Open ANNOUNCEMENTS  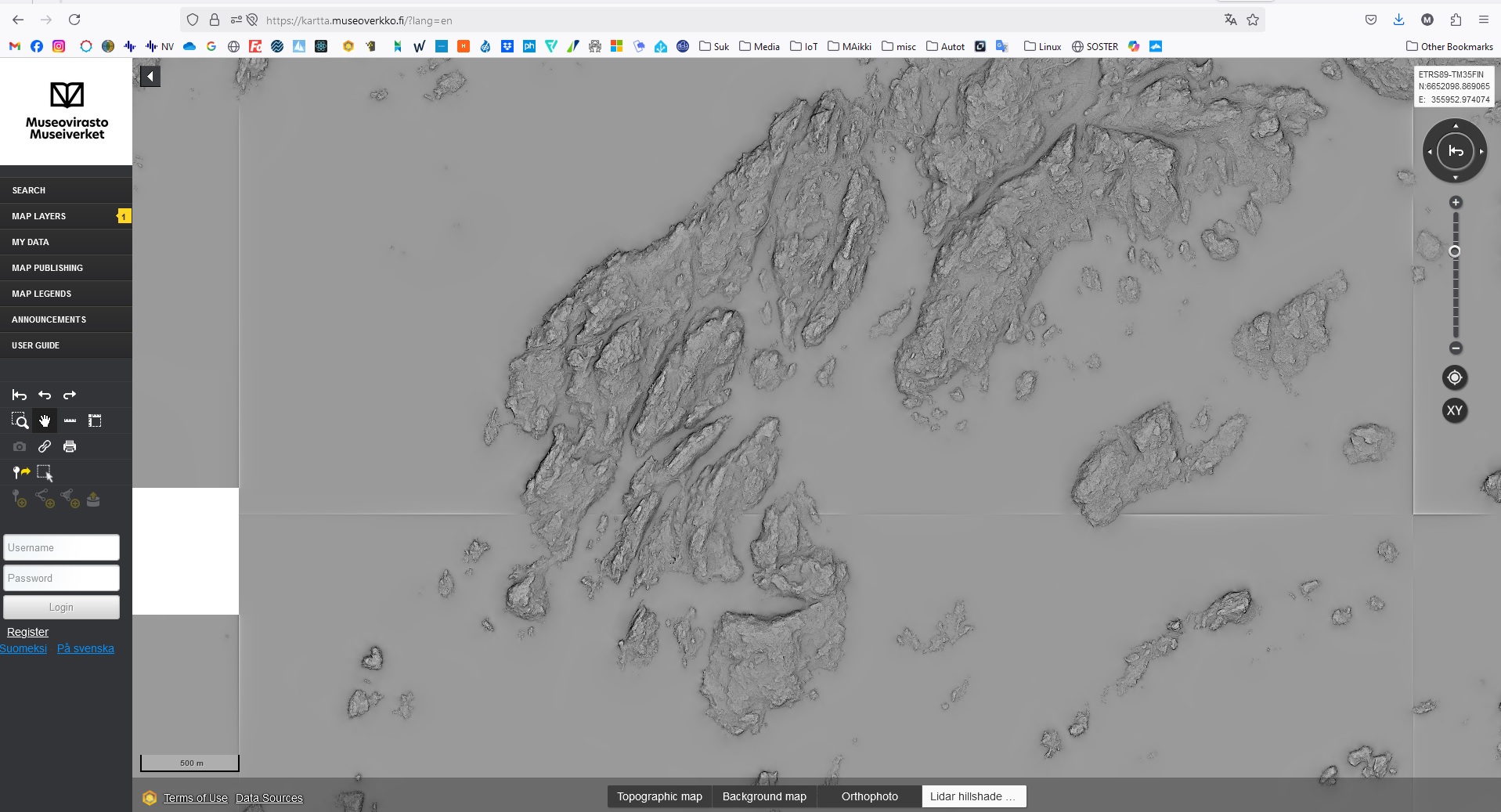(66, 319)
